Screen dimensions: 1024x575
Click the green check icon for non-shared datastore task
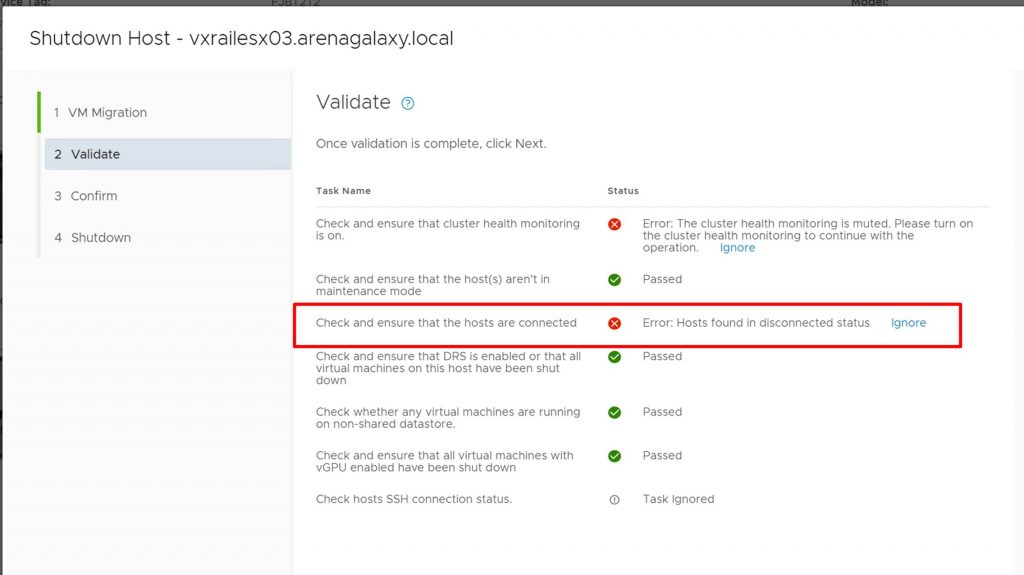[x=615, y=412]
